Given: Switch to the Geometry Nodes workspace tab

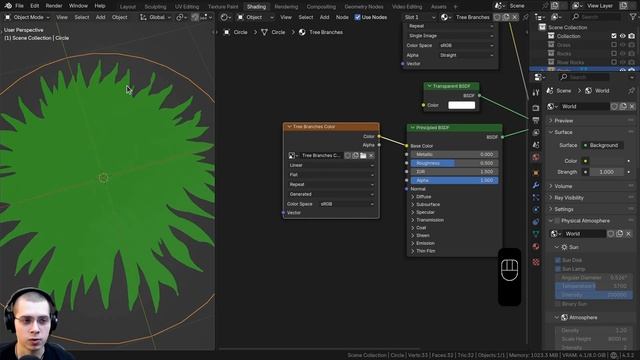Looking at the screenshot, I should 364,7.
